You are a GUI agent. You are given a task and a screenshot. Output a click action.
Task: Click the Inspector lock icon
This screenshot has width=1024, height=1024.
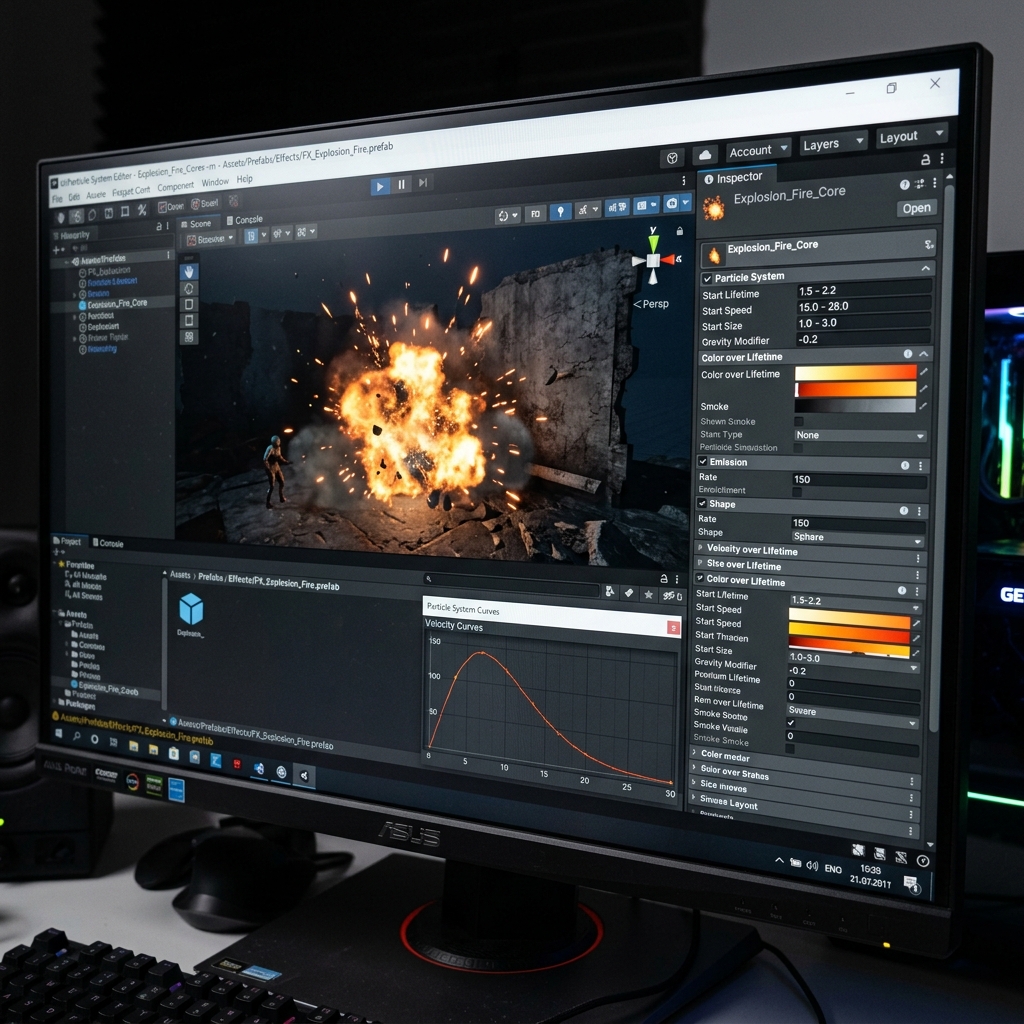pyautogui.click(x=925, y=159)
